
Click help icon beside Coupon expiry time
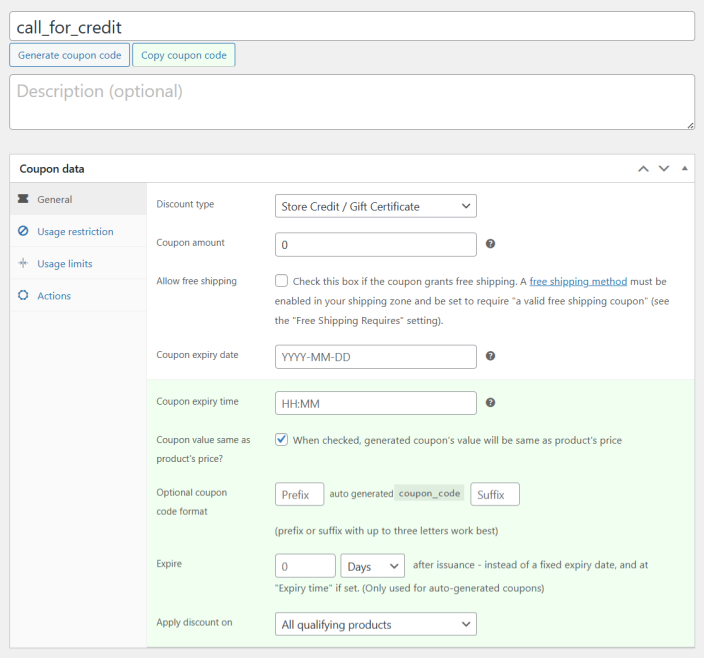tap(490, 403)
